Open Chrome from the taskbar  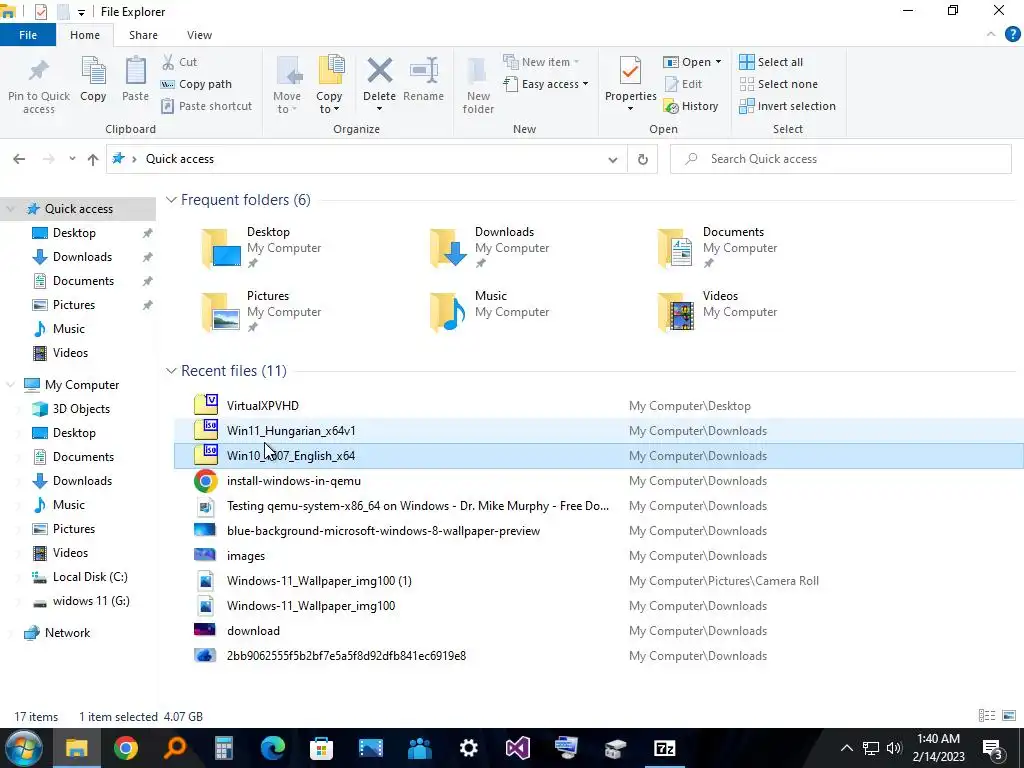(125, 748)
